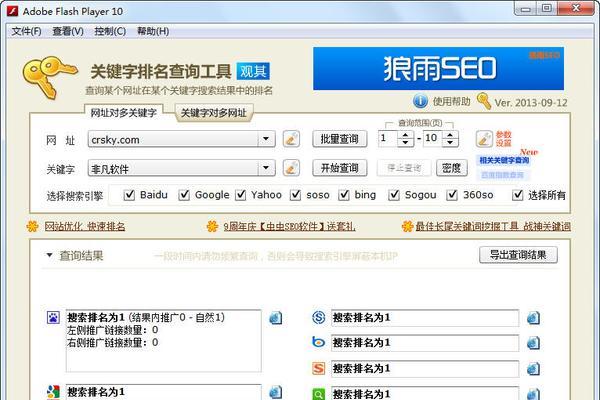Open the 控制(C) menu

tap(110, 31)
